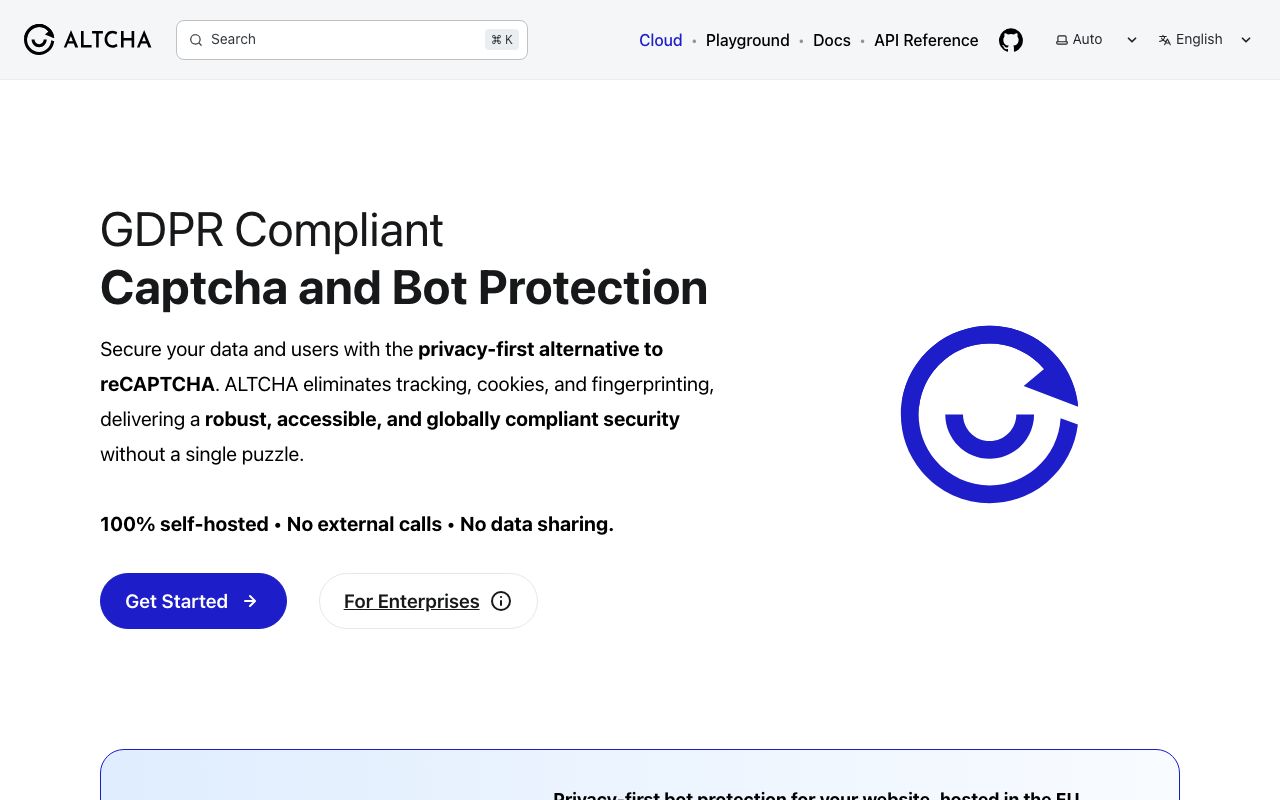Viewport: 1280px width, 800px height.
Task: Click the 'Captcha and Bot Protection' heading
Action: [404, 288]
